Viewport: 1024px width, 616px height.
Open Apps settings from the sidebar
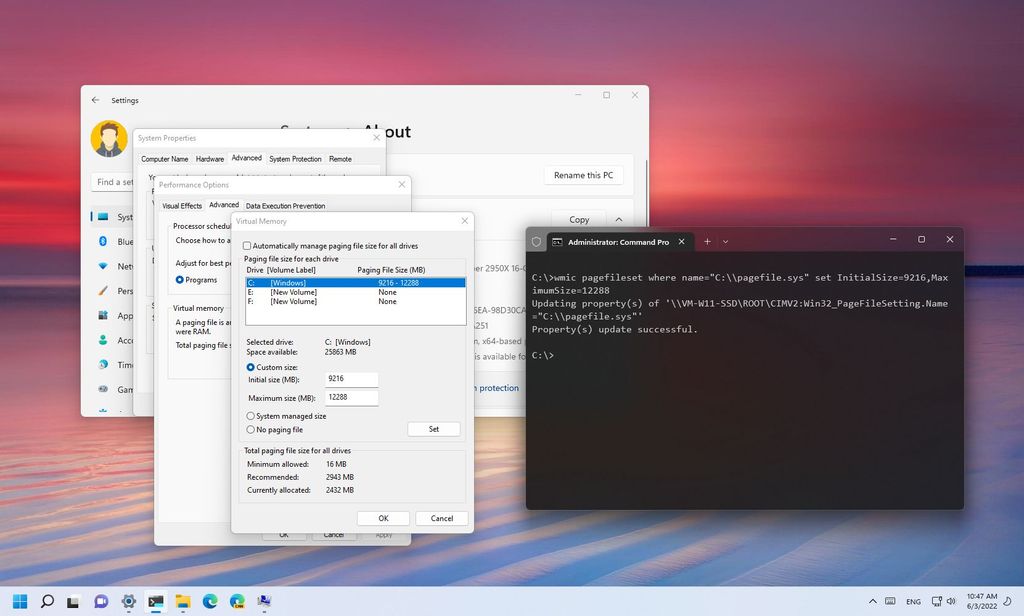[104, 314]
